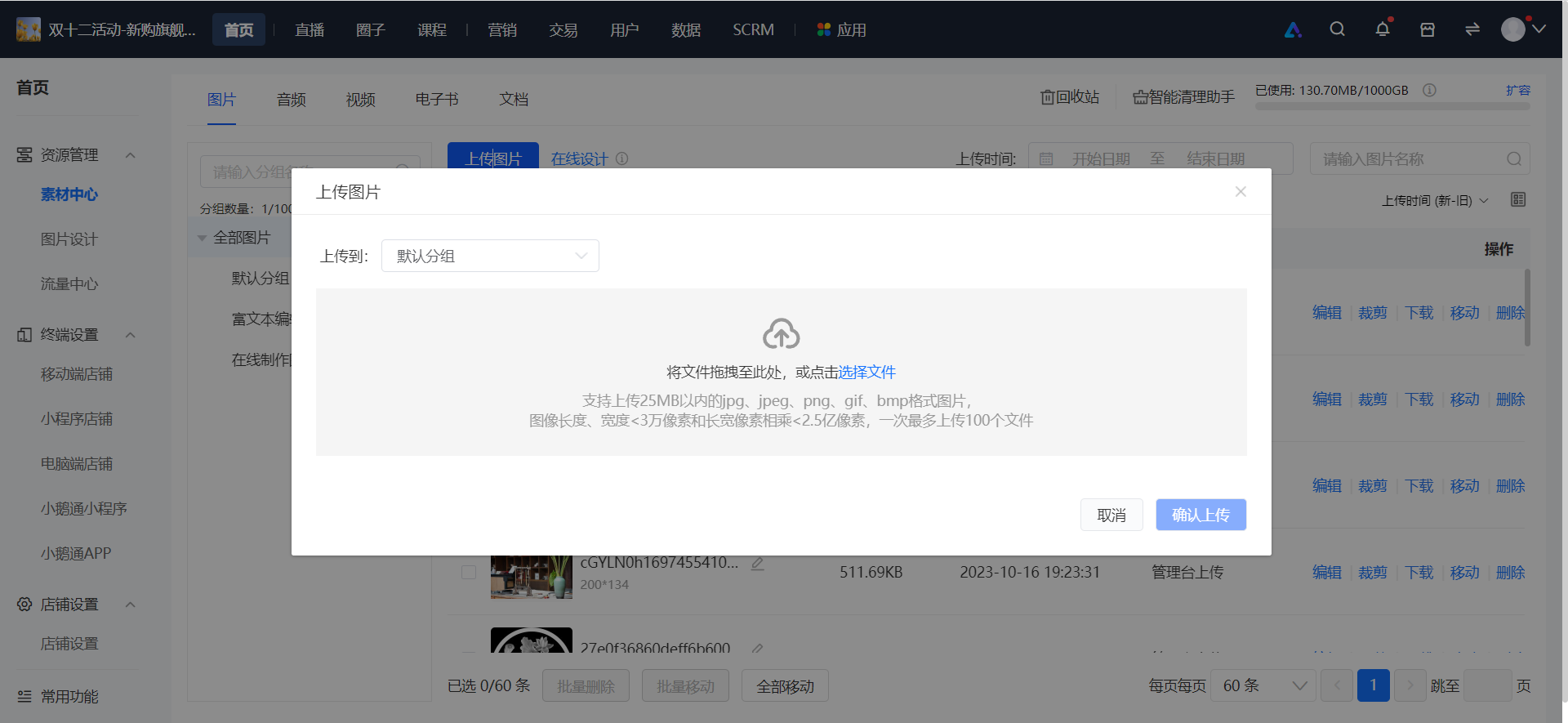
Task: Click the info icon beside storage usage
Action: 1429,90
